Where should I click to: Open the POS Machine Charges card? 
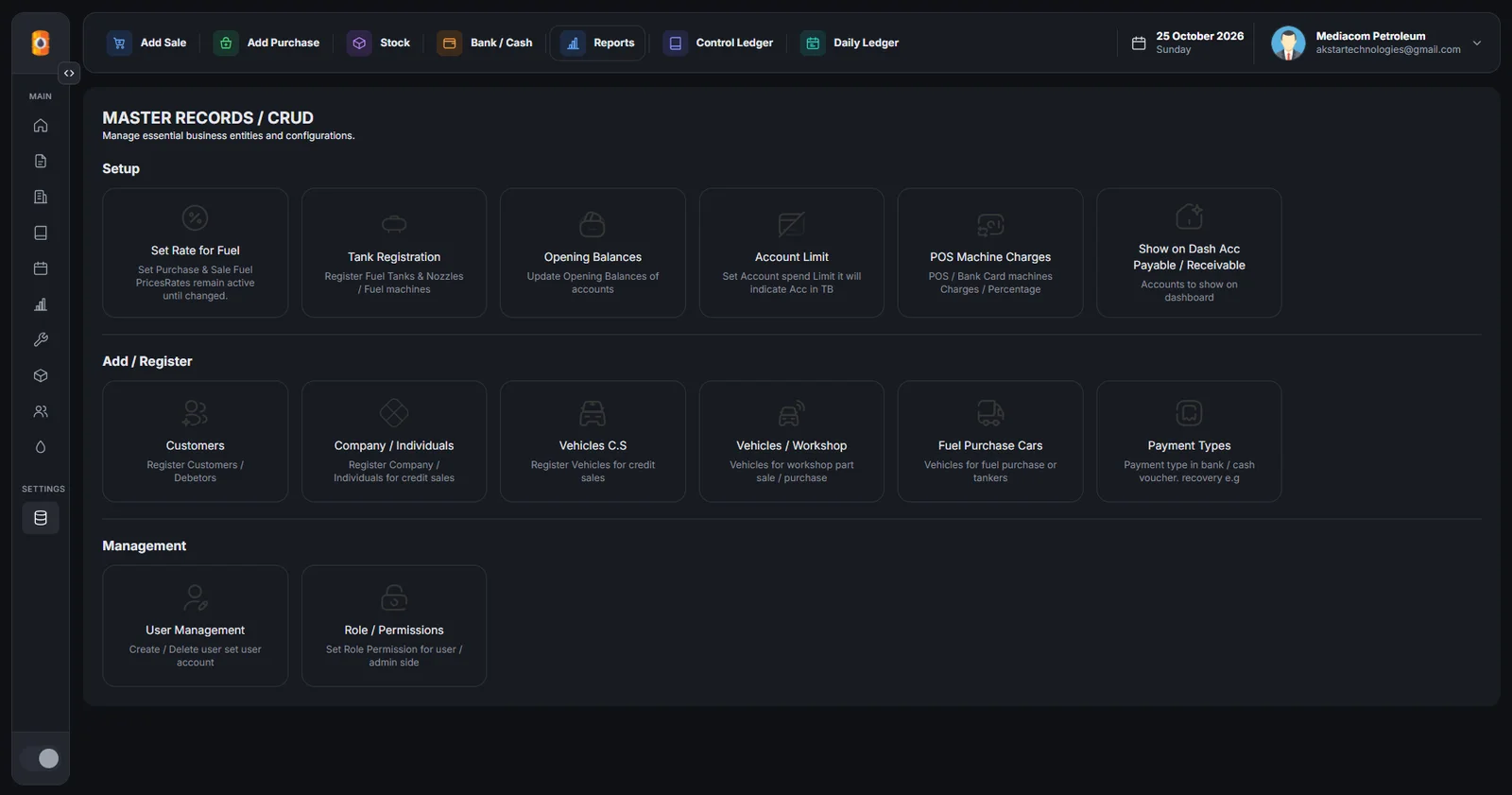coord(990,252)
